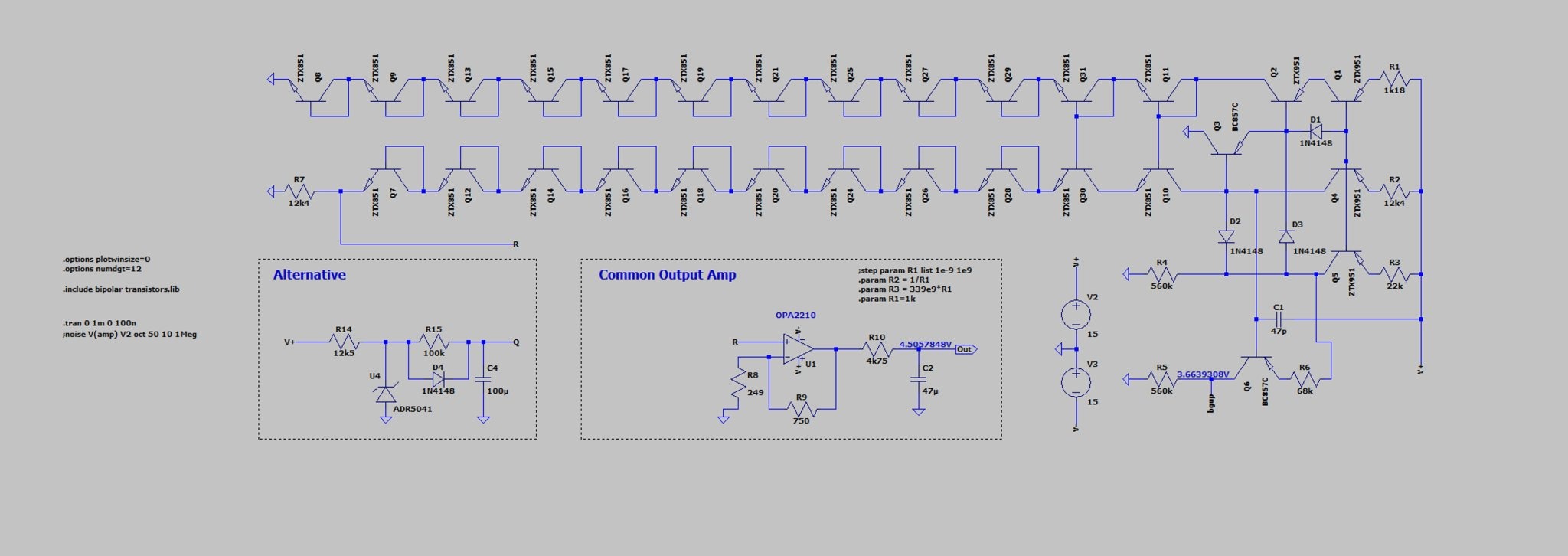The width and height of the screenshot is (1568, 556).
Task: Select diode D4 symbol under R15
Action: [438, 379]
